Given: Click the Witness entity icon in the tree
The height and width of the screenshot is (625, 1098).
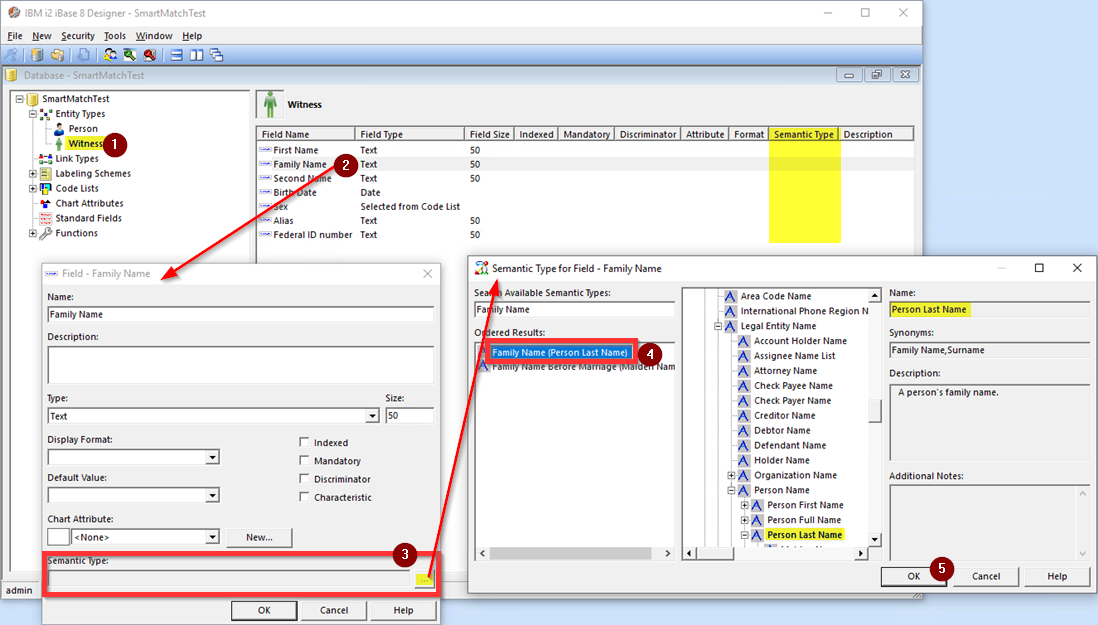Looking at the screenshot, I should click(x=57, y=143).
